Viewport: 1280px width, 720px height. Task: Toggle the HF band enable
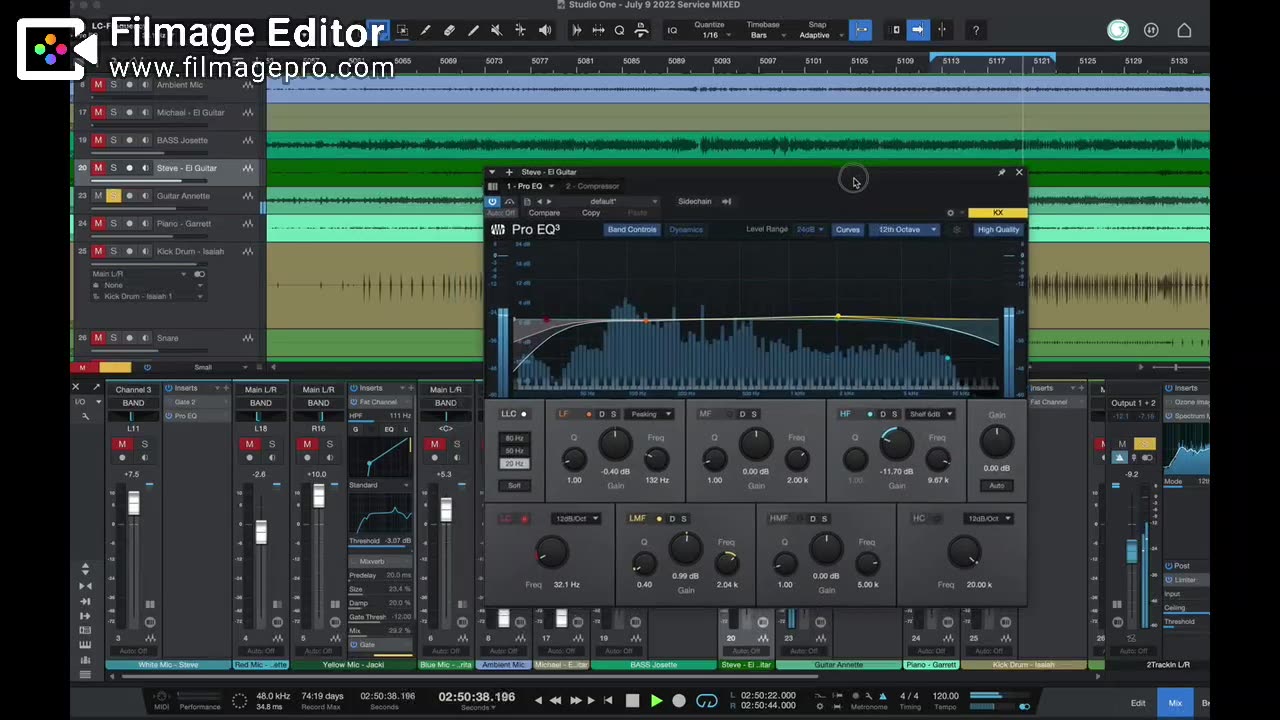(870, 414)
